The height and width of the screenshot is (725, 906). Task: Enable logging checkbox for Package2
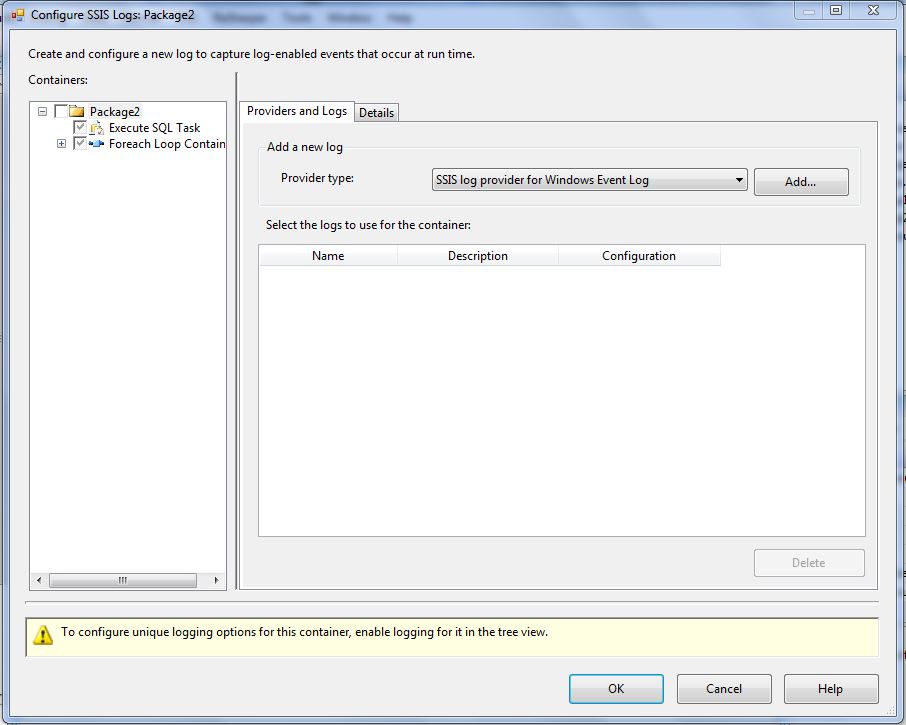point(61,112)
